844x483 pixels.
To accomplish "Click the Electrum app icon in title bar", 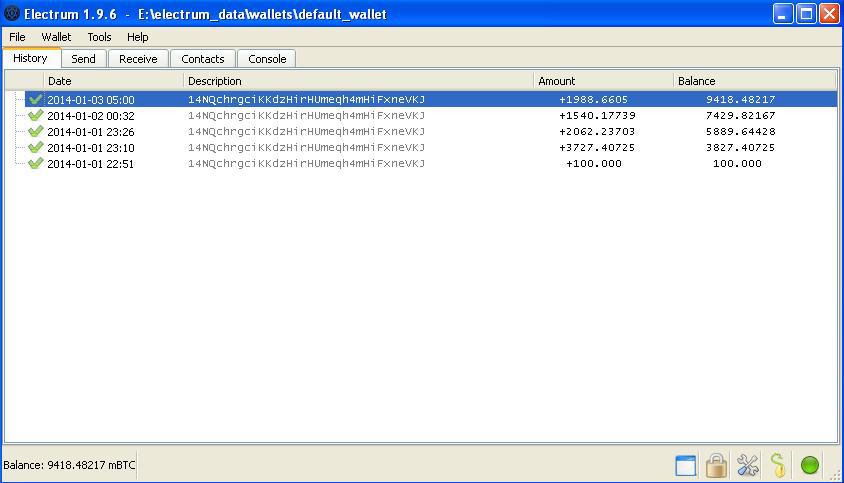I will tap(12, 13).
